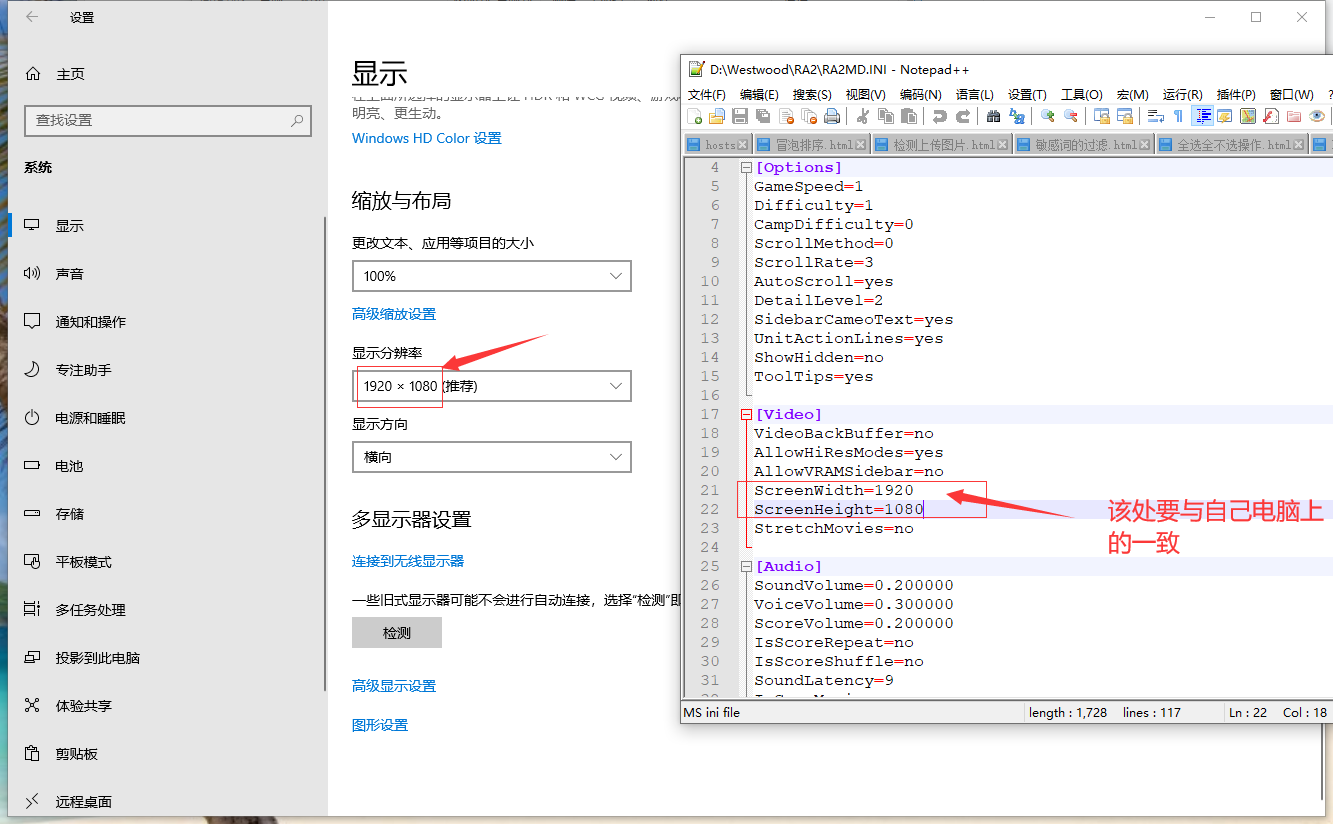Open 高级显示设置 link
The height and width of the screenshot is (824, 1333).
tap(394, 686)
